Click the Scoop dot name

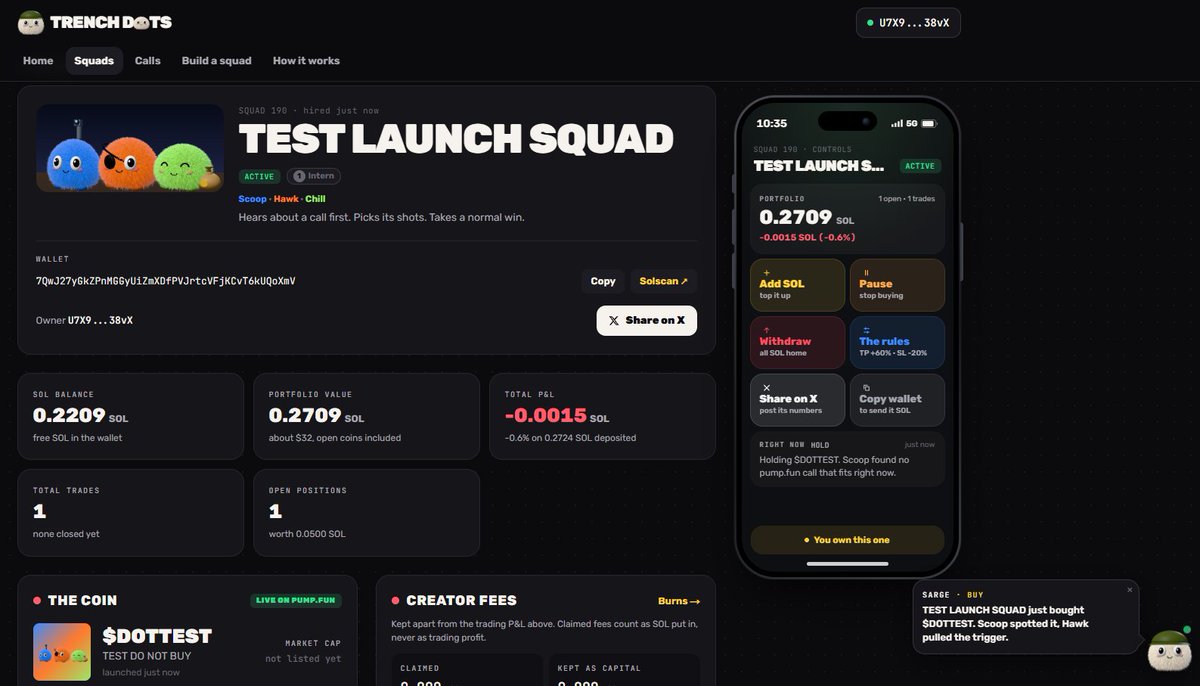(x=253, y=199)
